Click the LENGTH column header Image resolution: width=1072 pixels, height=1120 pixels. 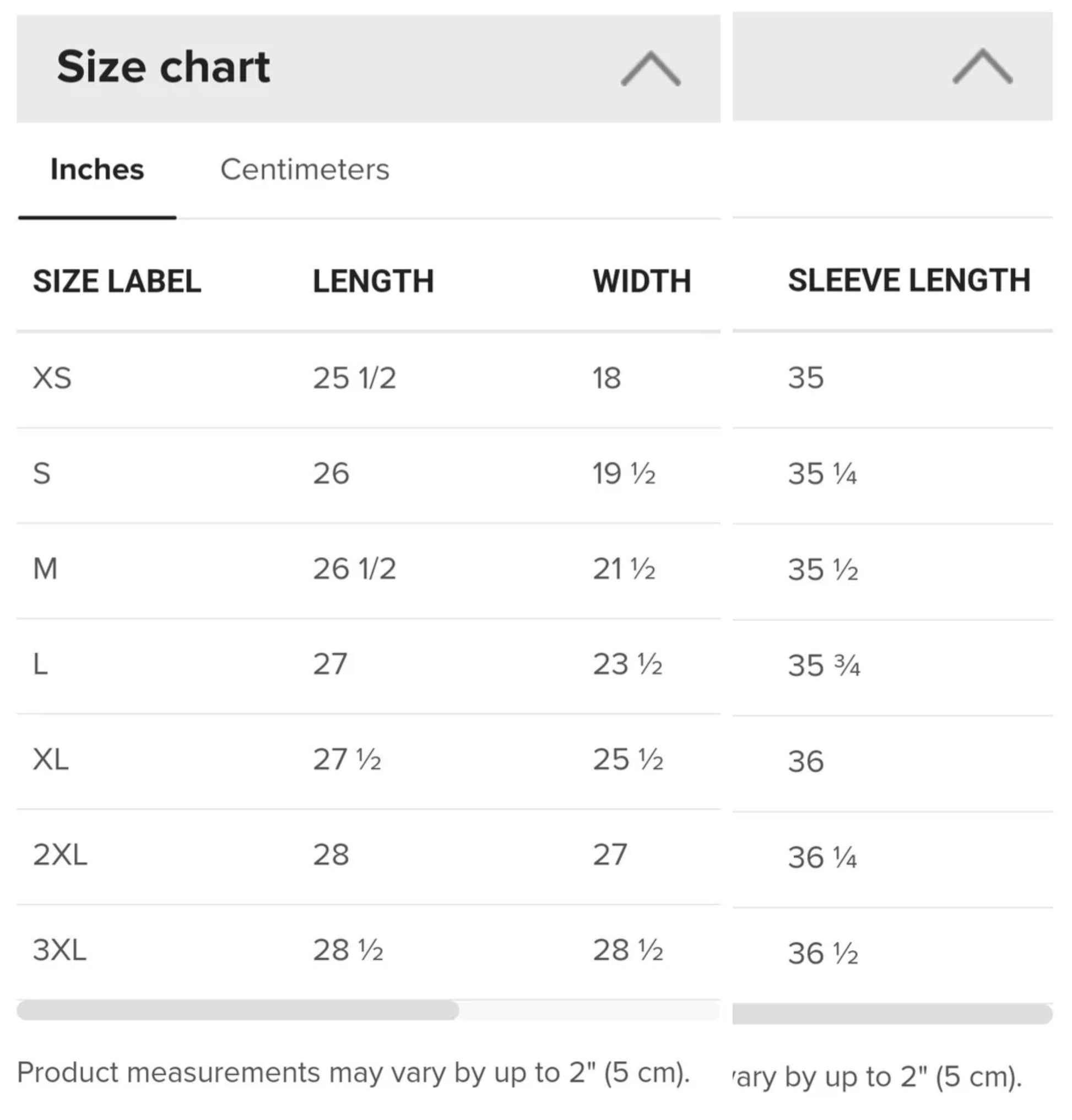[373, 281]
